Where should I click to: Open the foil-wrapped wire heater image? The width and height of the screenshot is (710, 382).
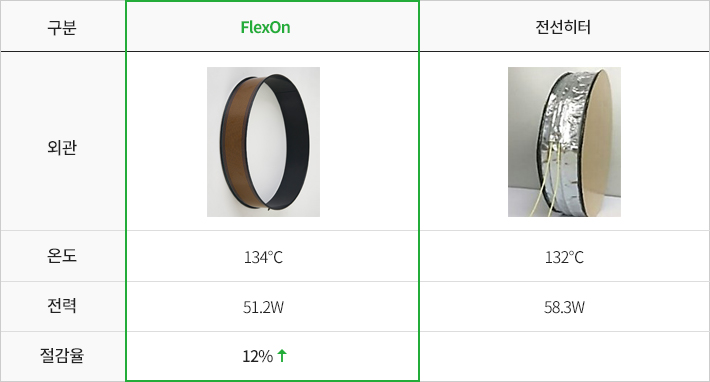tap(564, 142)
